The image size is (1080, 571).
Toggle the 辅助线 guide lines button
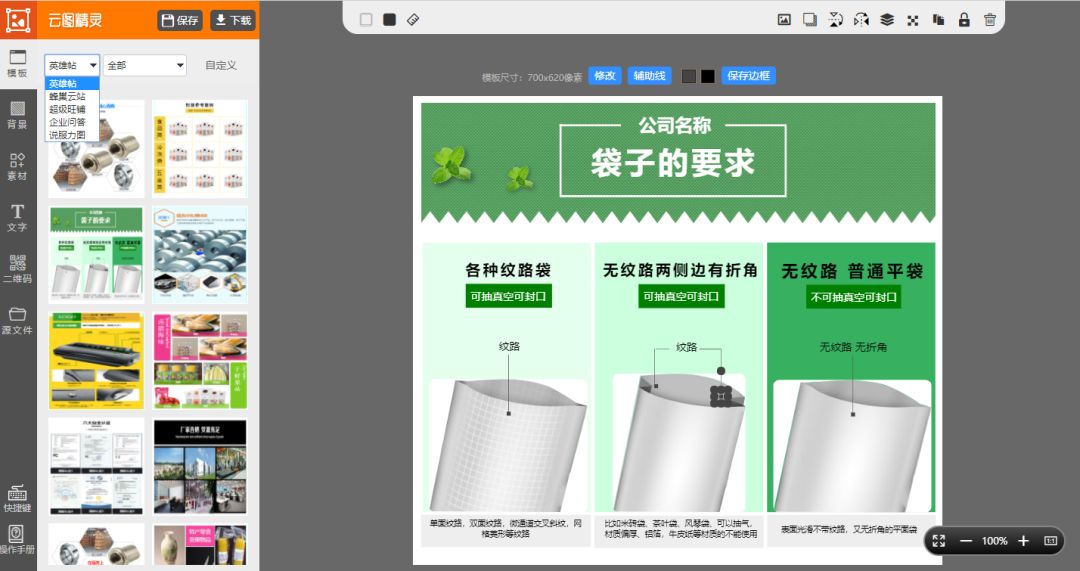pyautogui.click(x=650, y=76)
